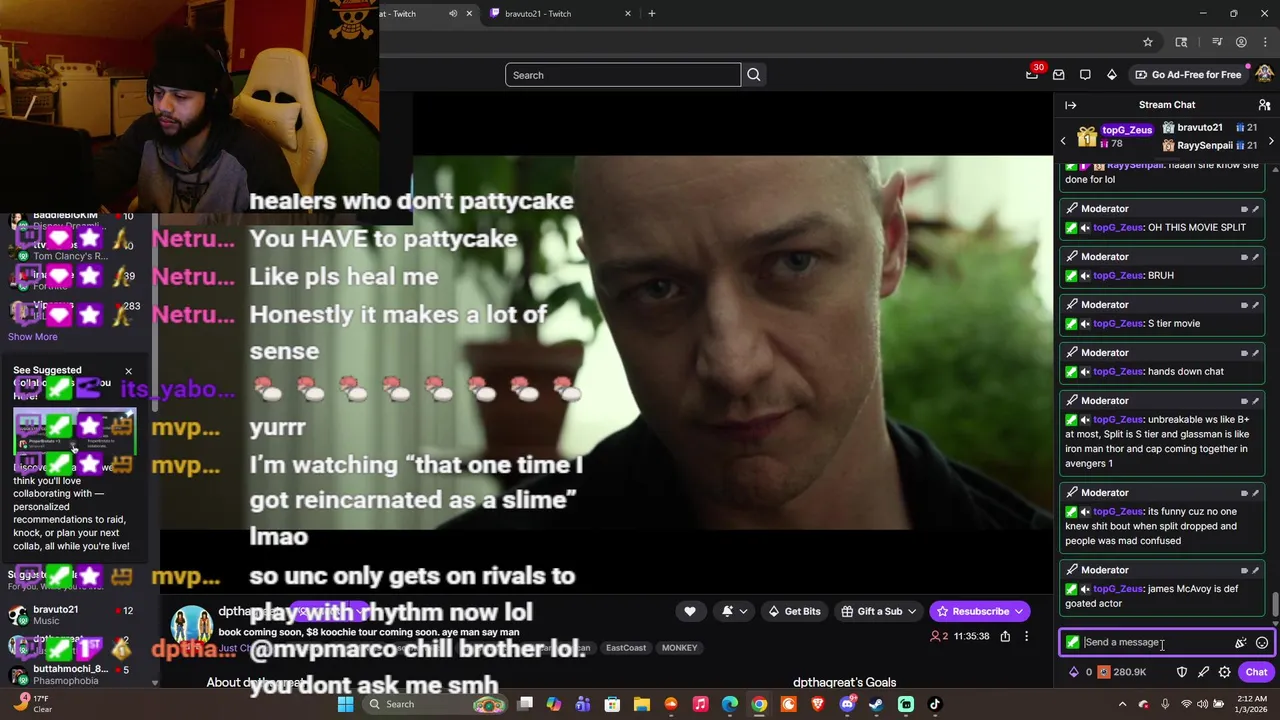This screenshot has width=1280, height=720.
Task: Open Brave browser from the taskbar
Action: [818, 704]
